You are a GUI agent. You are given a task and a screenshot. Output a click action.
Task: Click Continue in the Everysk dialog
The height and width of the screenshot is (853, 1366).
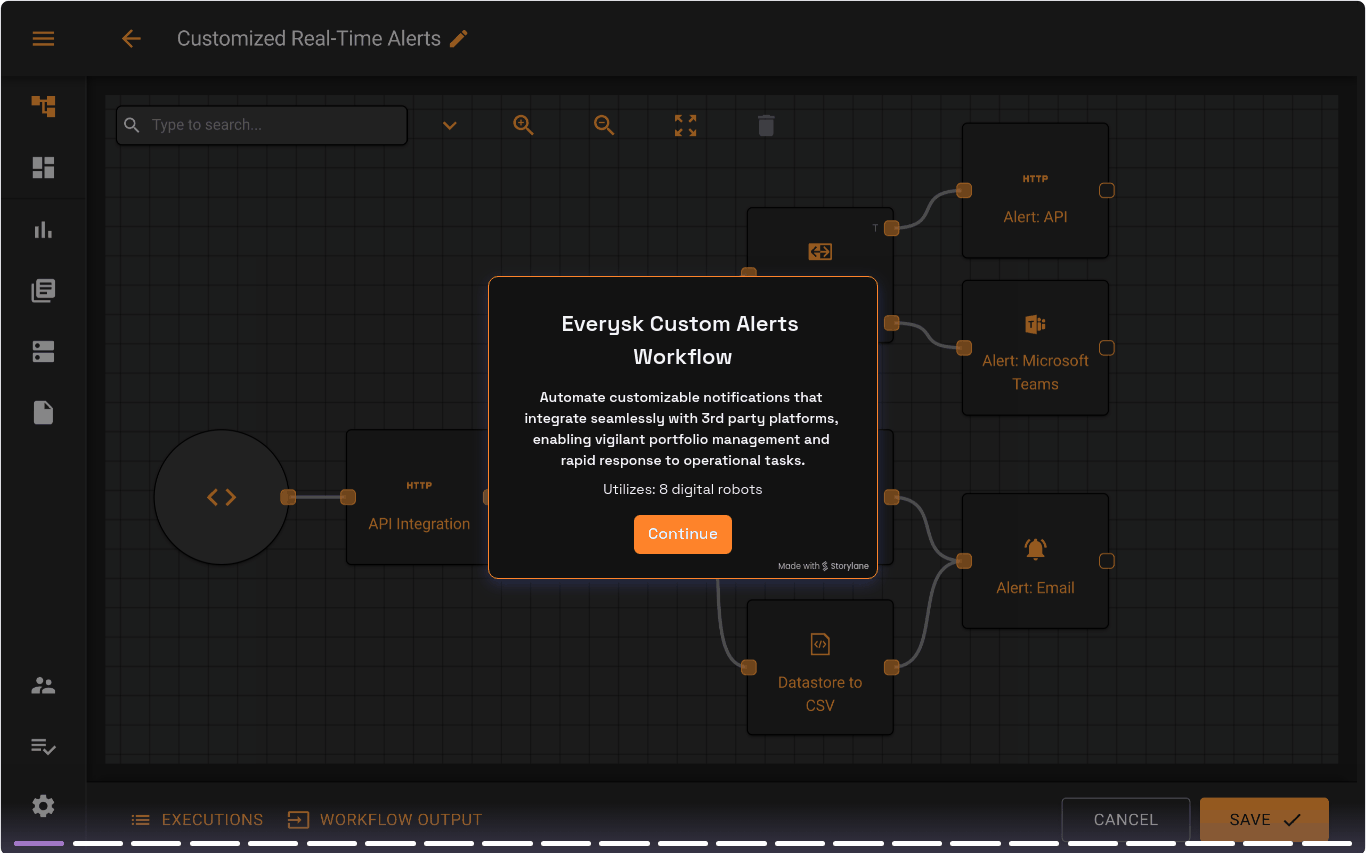tap(683, 534)
